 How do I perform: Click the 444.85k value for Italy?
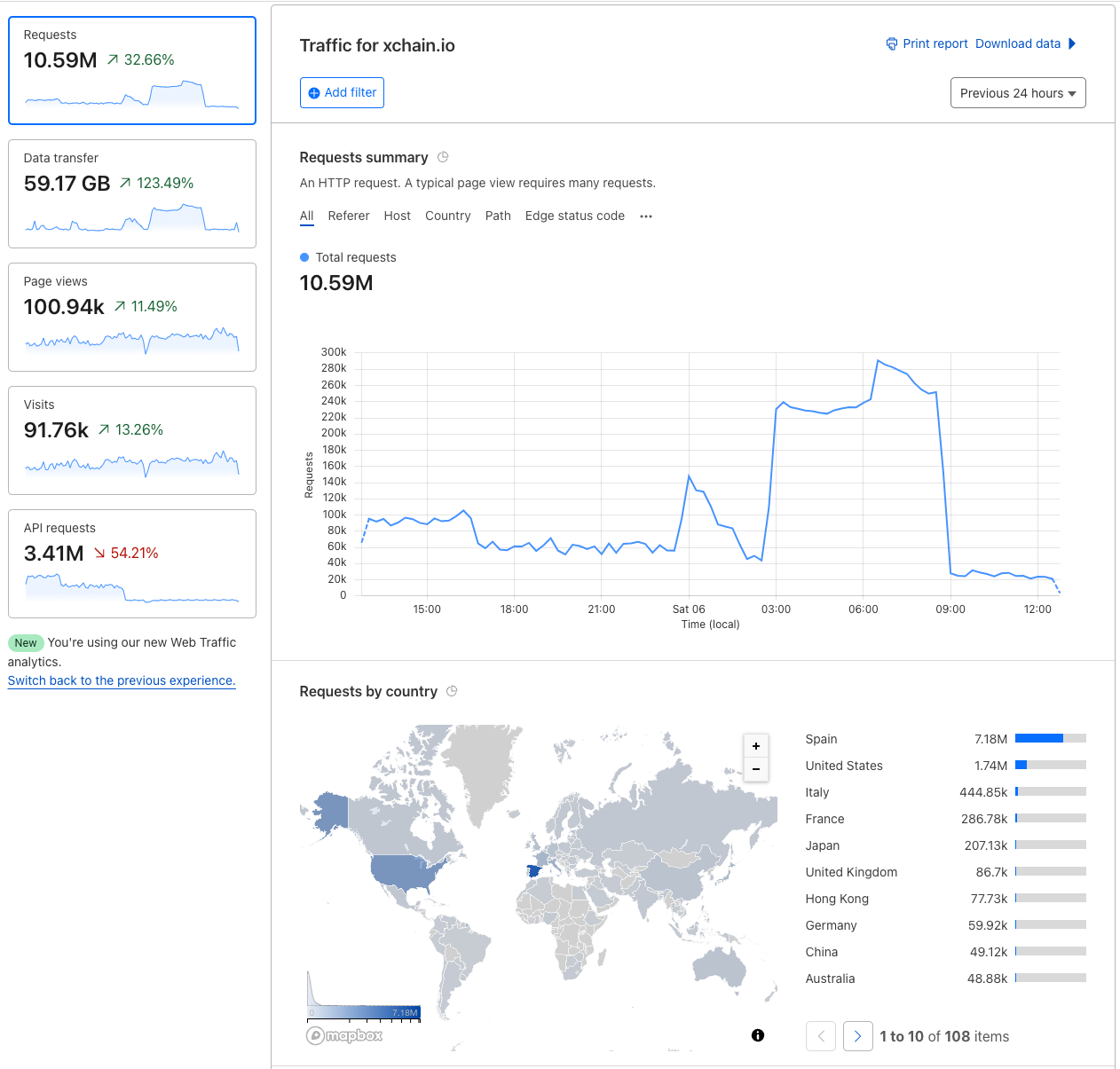click(x=983, y=792)
